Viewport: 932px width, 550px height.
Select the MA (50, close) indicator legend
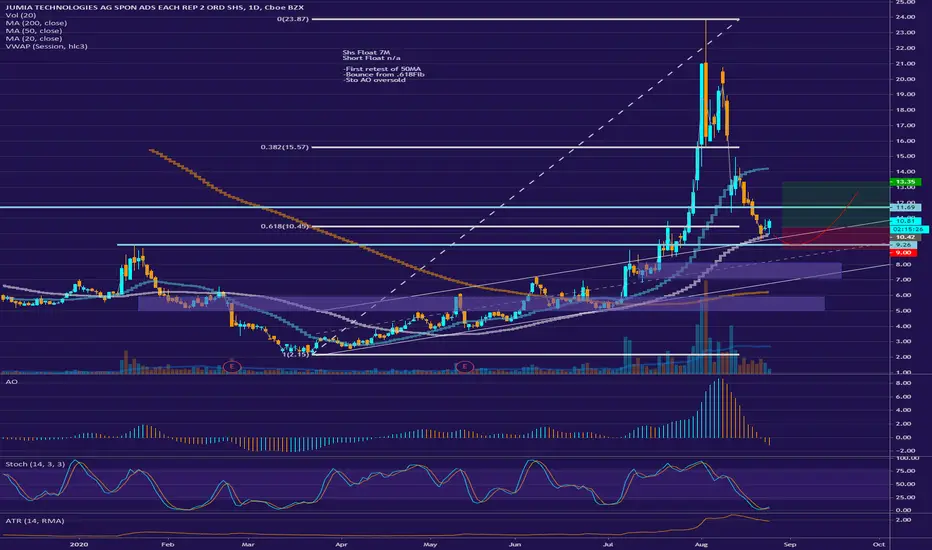(x=34, y=31)
